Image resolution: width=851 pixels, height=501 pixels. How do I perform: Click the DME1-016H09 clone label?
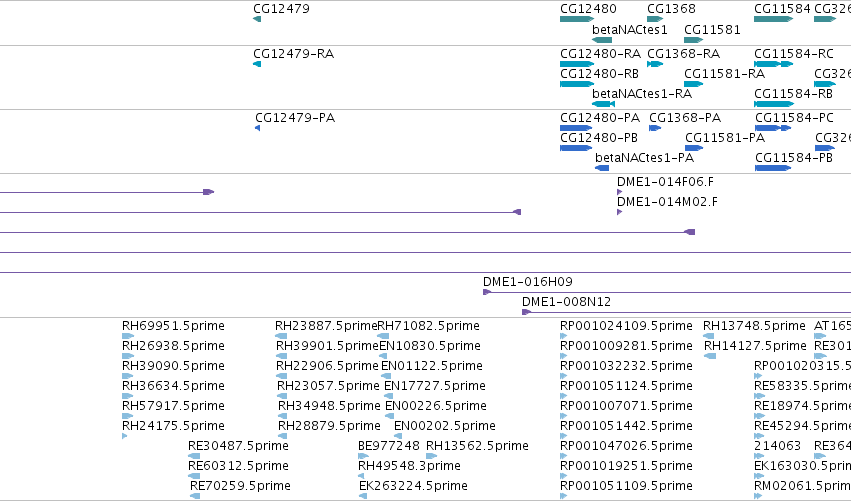click(528, 282)
